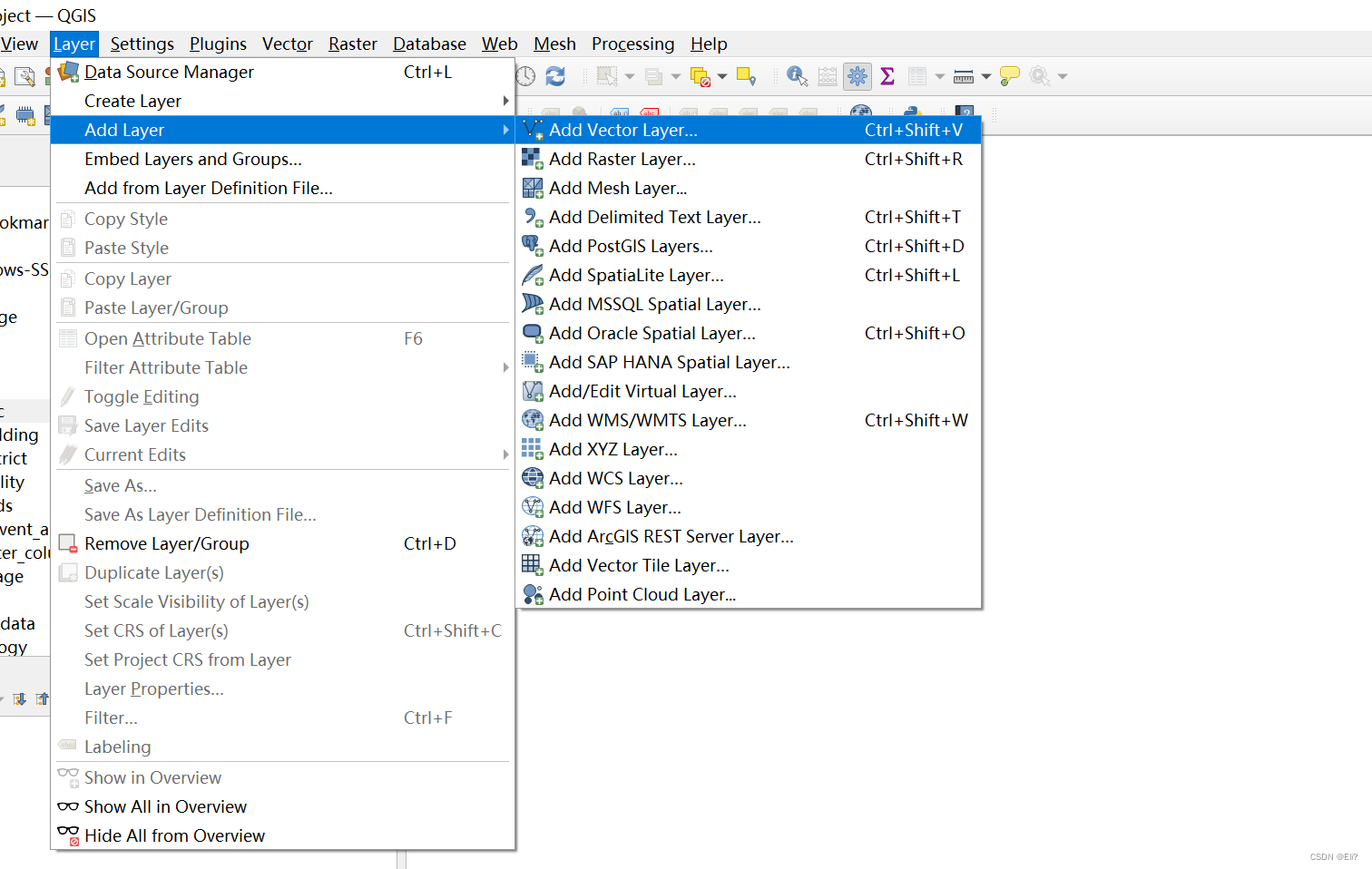
Task: Open attribute table toolbar icon
Action: point(917,76)
